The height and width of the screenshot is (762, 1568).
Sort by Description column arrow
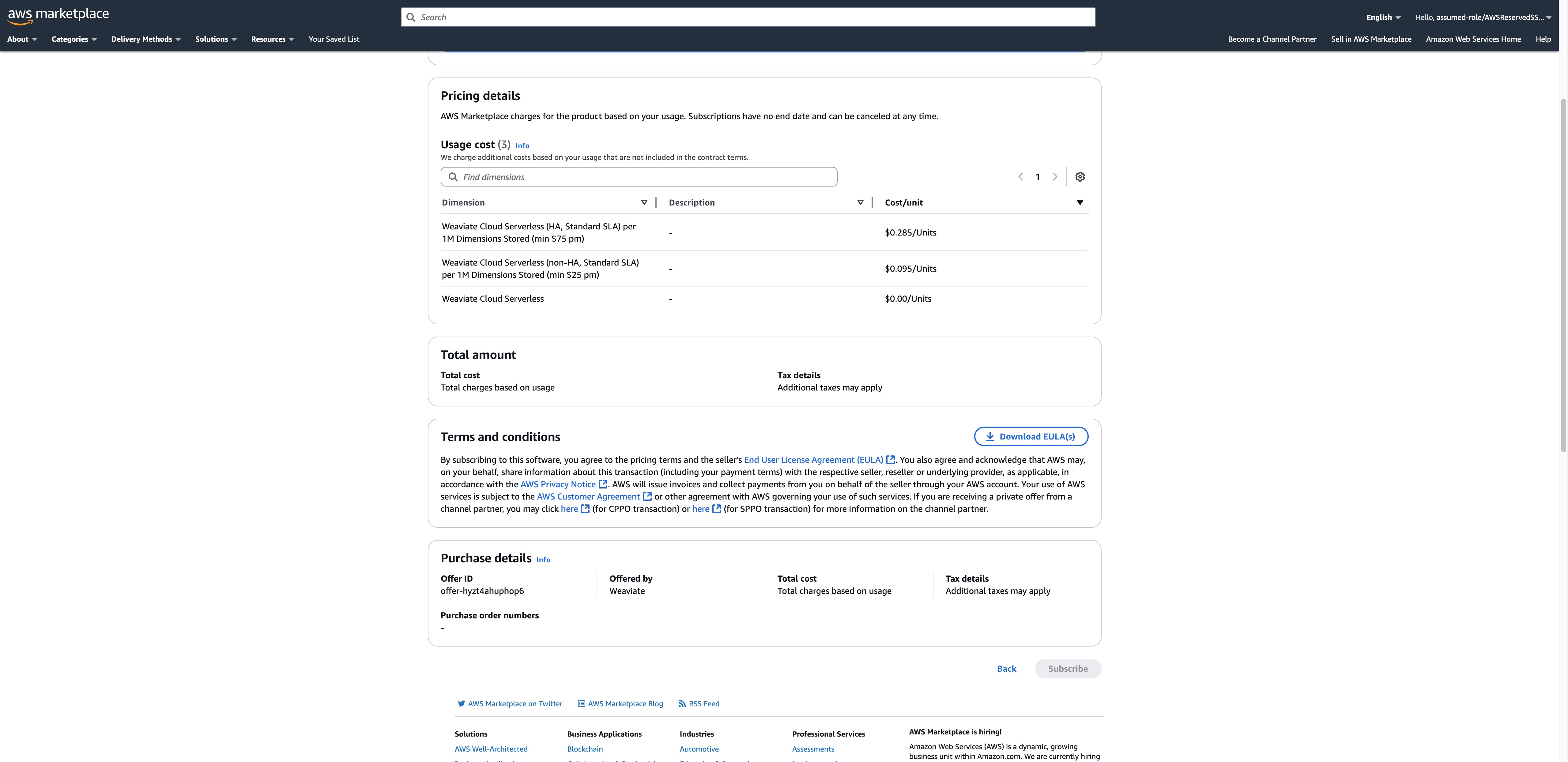(x=860, y=203)
